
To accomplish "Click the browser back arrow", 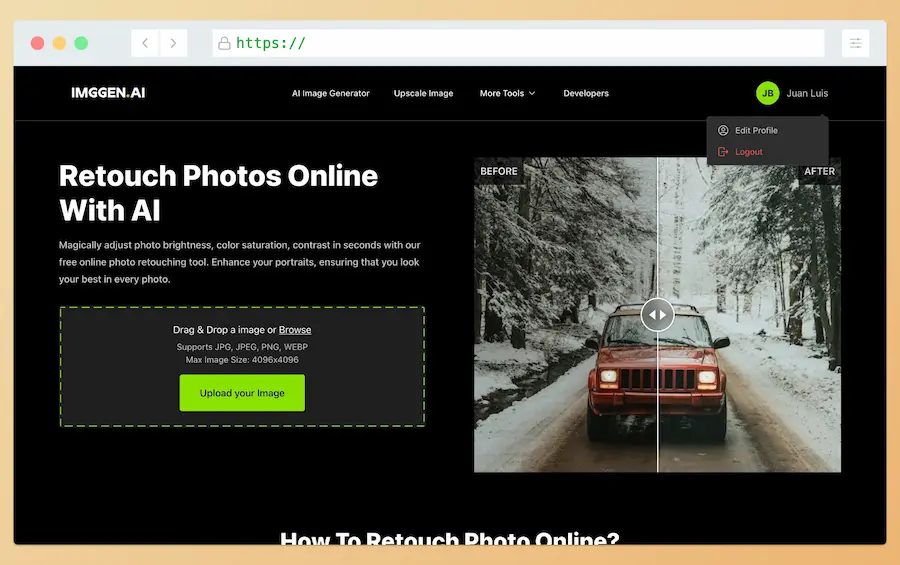I will [145, 43].
